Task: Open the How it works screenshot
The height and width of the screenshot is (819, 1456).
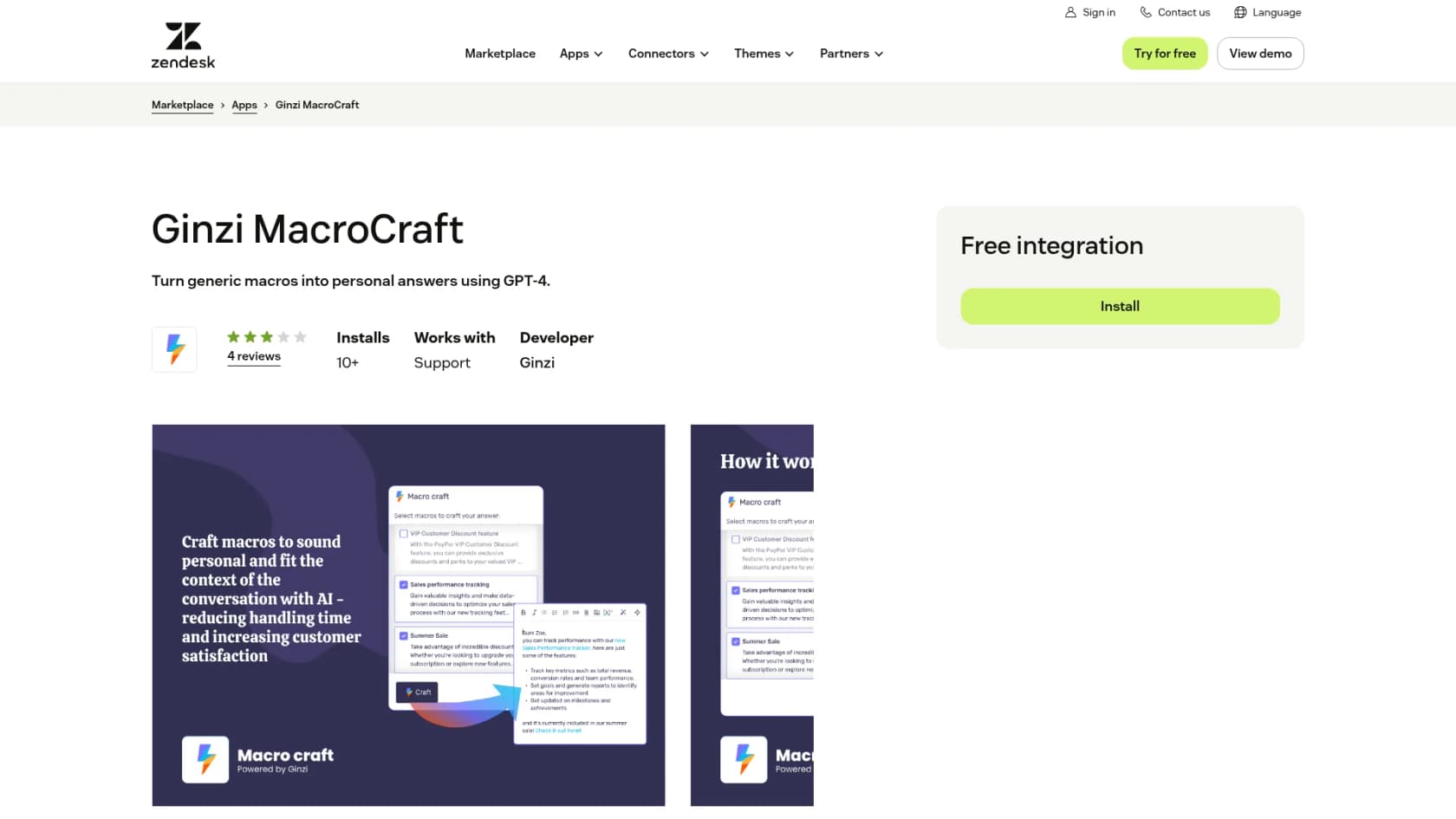Action: coord(752,615)
